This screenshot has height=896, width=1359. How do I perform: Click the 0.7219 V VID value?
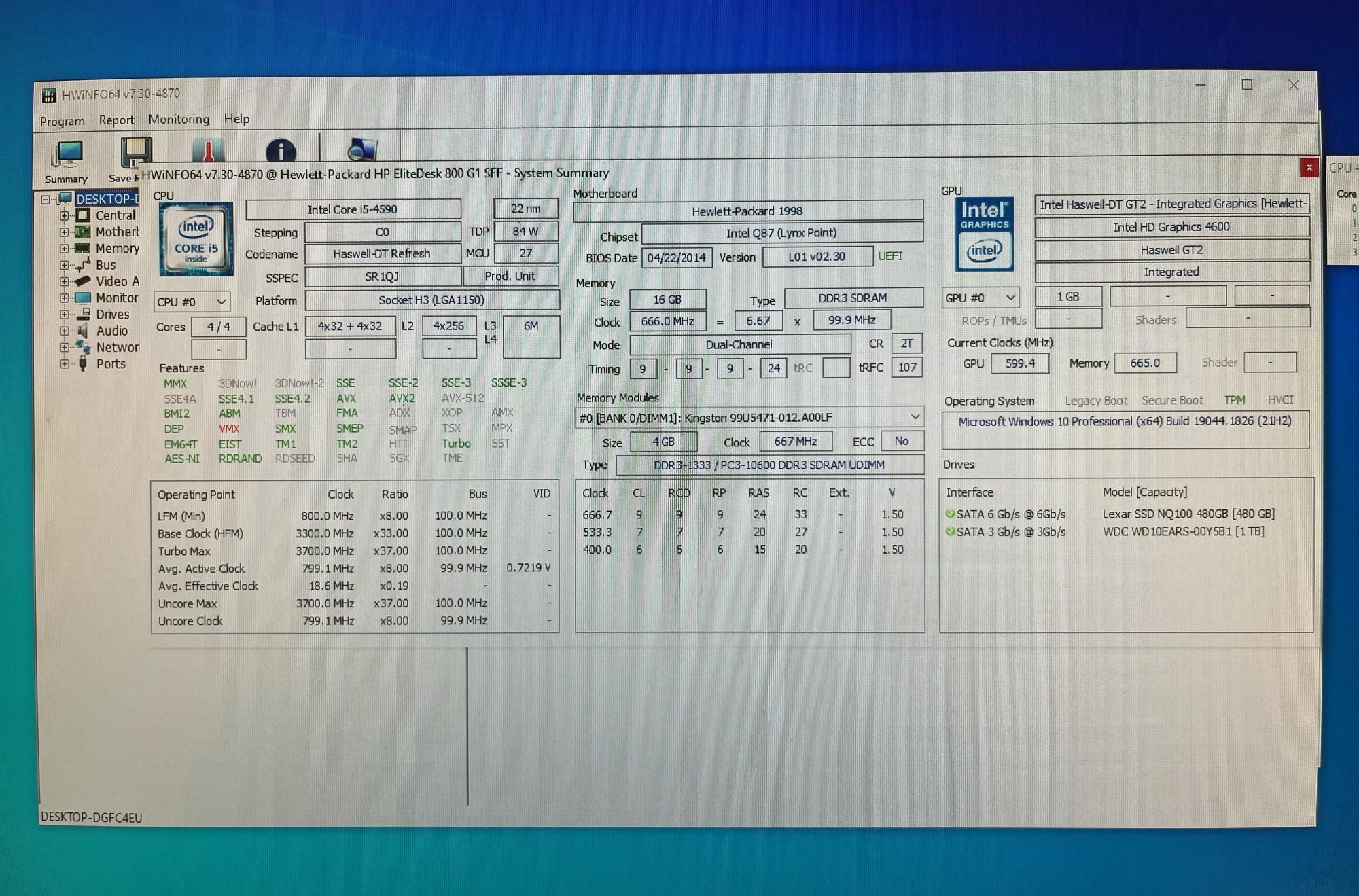pos(528,567)
